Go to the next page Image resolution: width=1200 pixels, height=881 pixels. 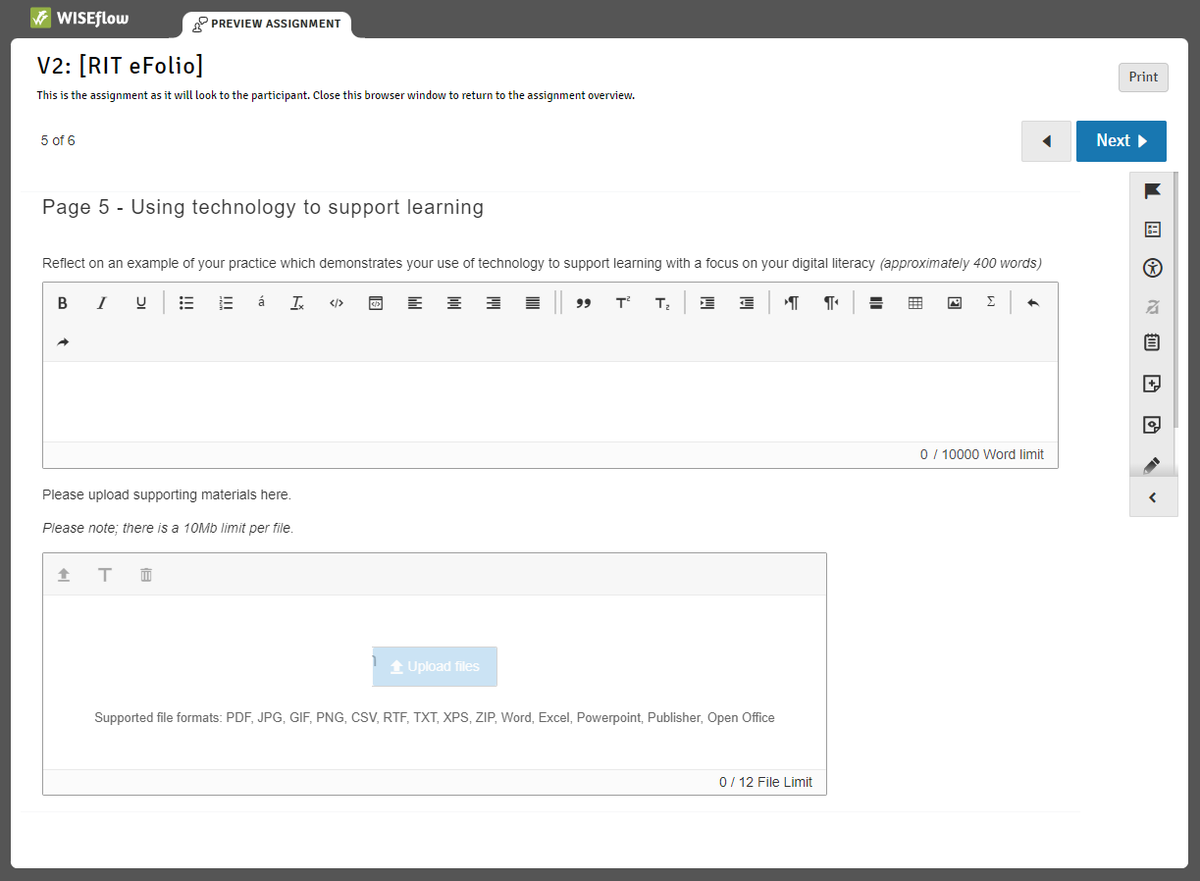[x=1121, y=141]
